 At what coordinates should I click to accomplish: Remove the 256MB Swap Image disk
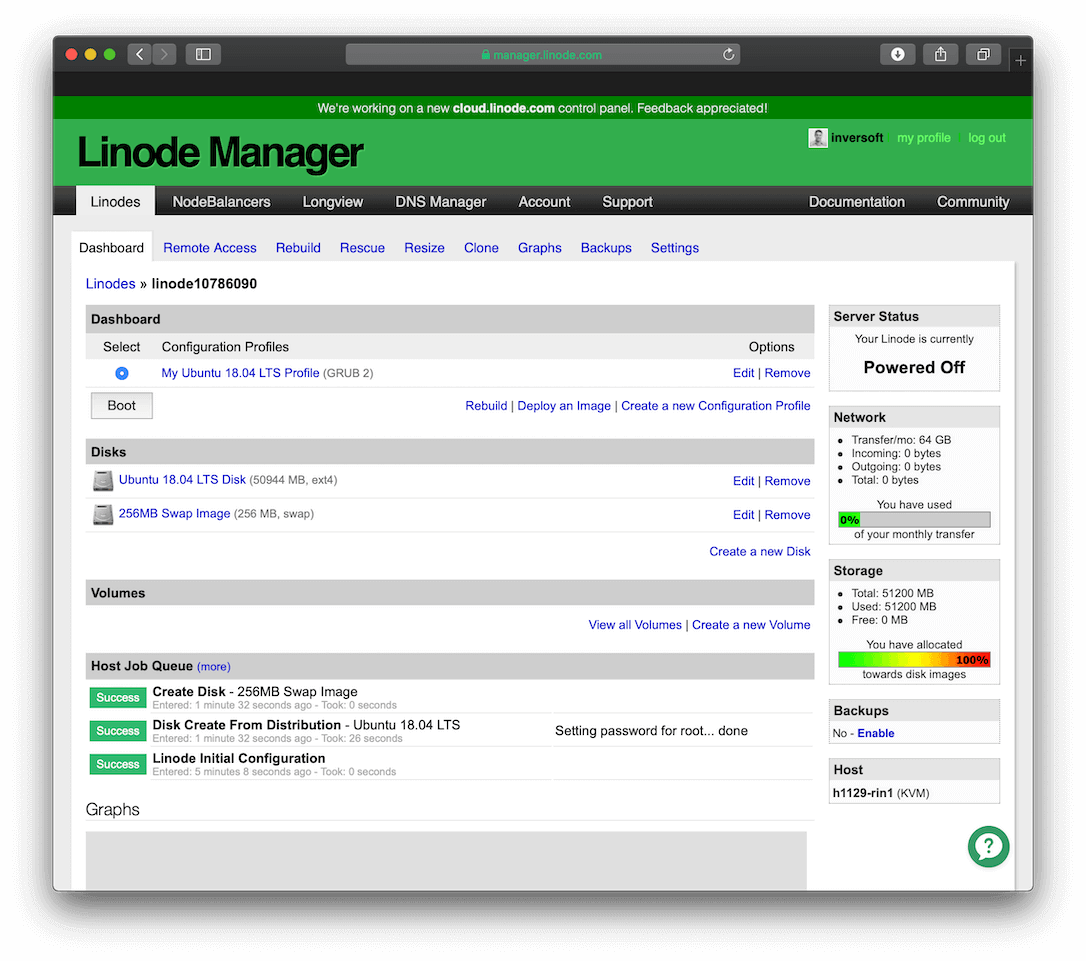click(x=787, y=515)
